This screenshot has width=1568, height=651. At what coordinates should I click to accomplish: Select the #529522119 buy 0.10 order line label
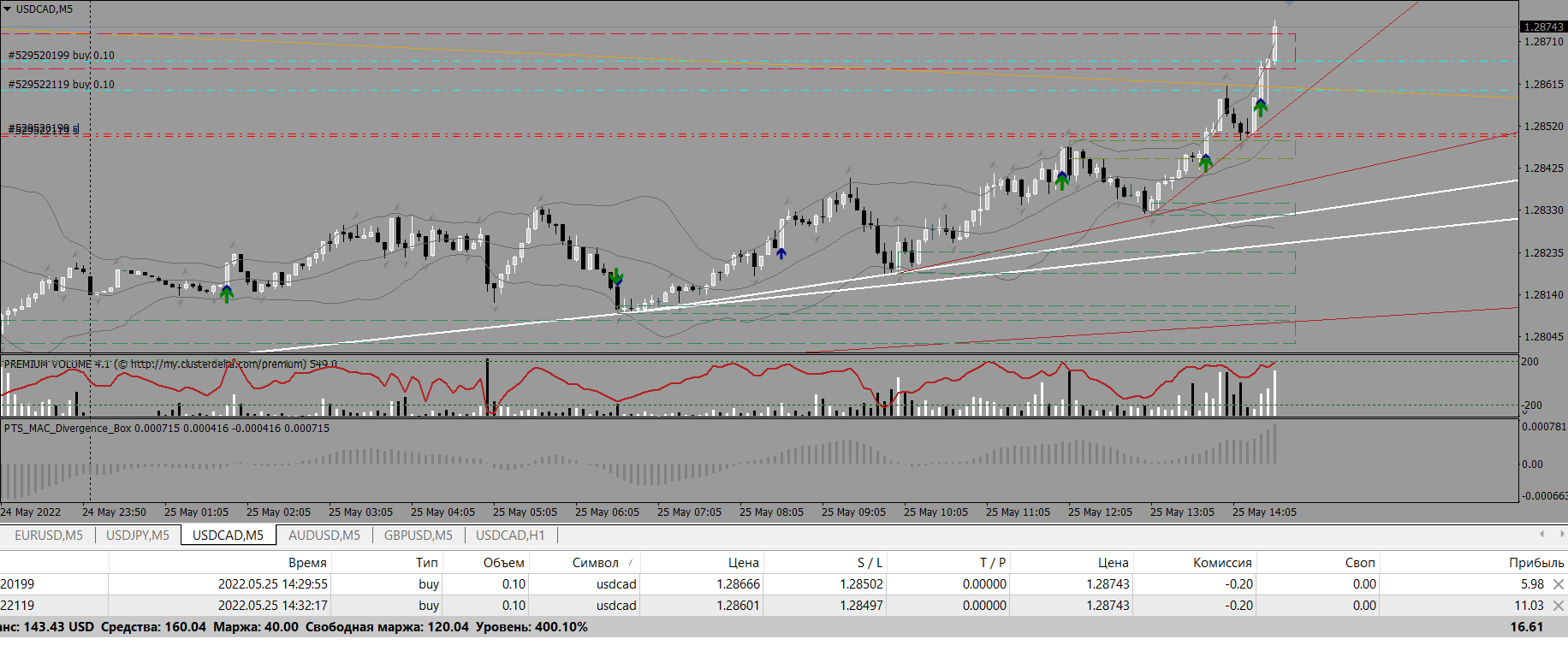(62, 85)
